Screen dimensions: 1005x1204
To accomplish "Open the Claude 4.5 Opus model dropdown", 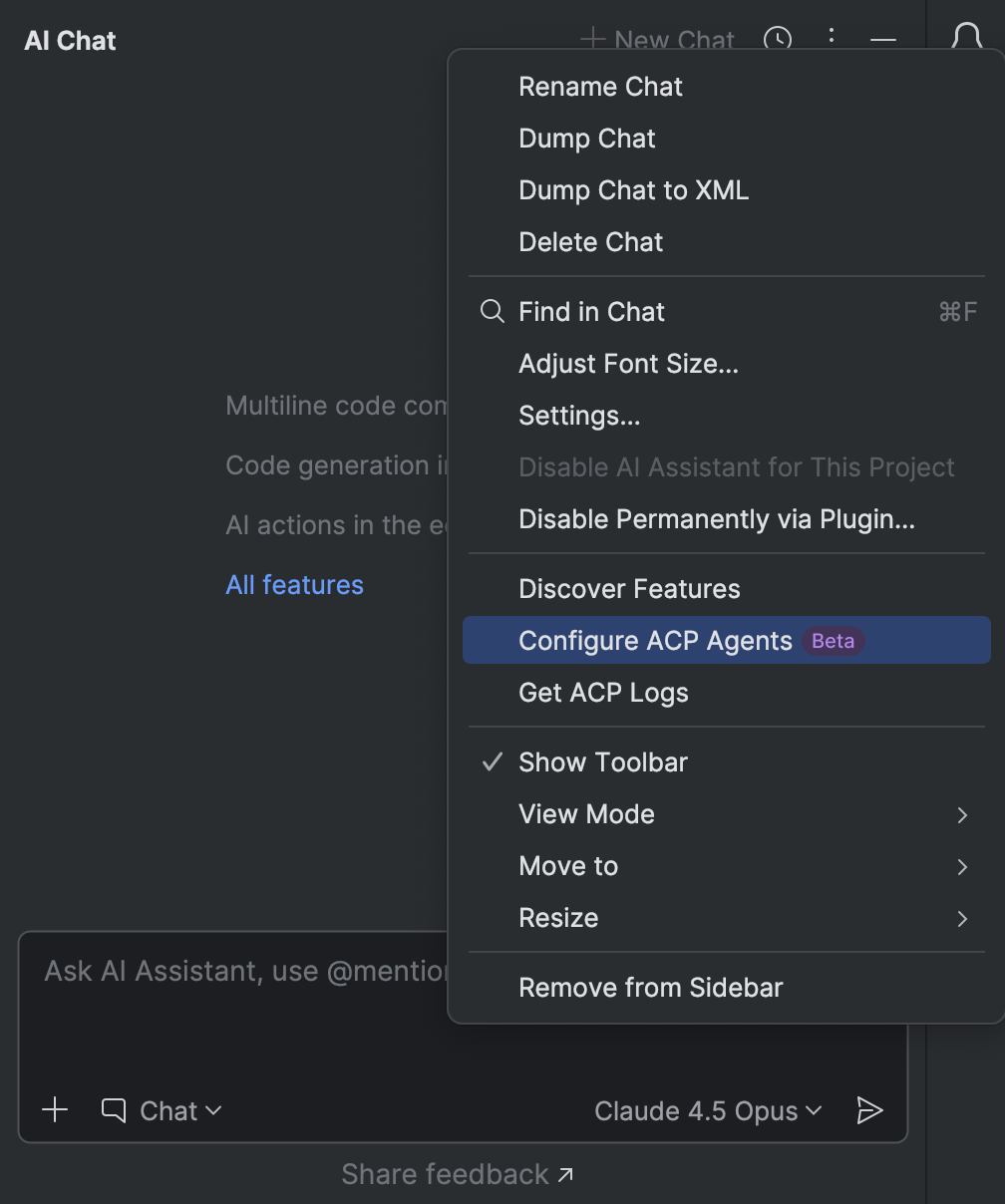I will pyautogui.click(x=708, y=1110).
